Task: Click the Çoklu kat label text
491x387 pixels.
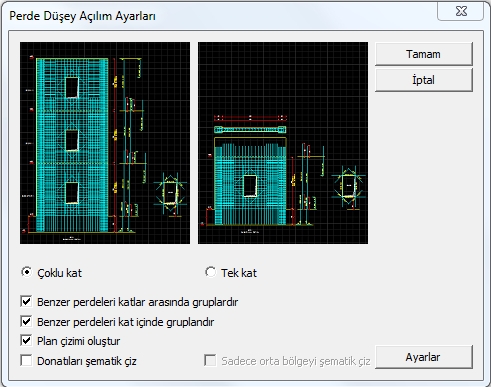Action: 59,273
